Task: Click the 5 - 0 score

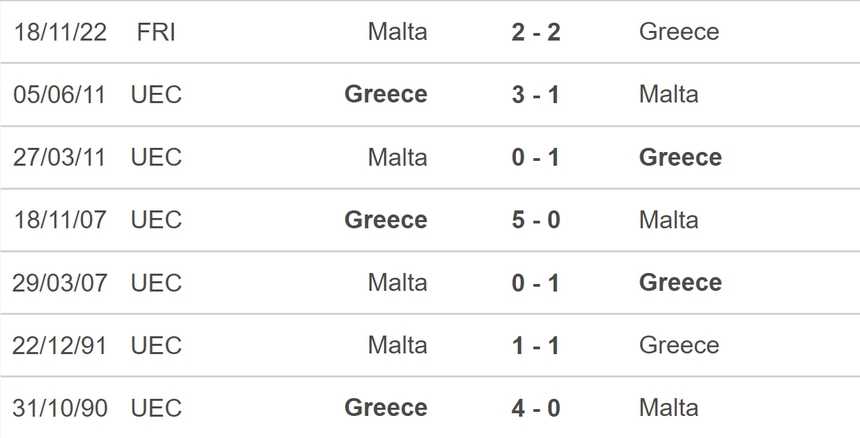Action: click(x=536, y=220)
